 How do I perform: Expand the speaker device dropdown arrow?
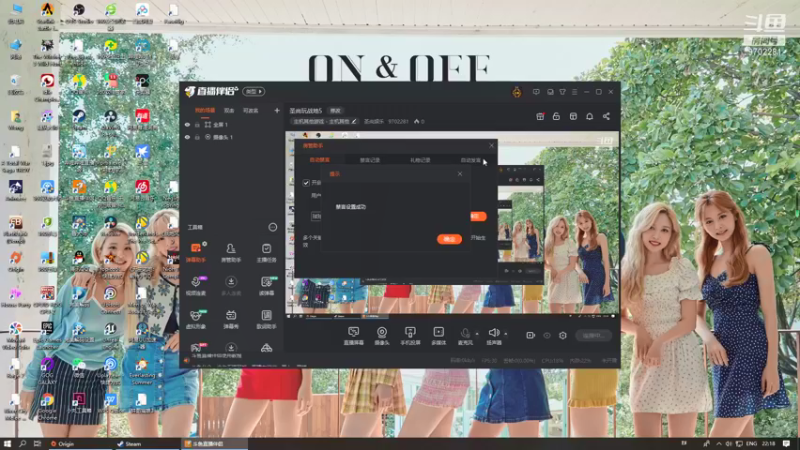point(506,334)
